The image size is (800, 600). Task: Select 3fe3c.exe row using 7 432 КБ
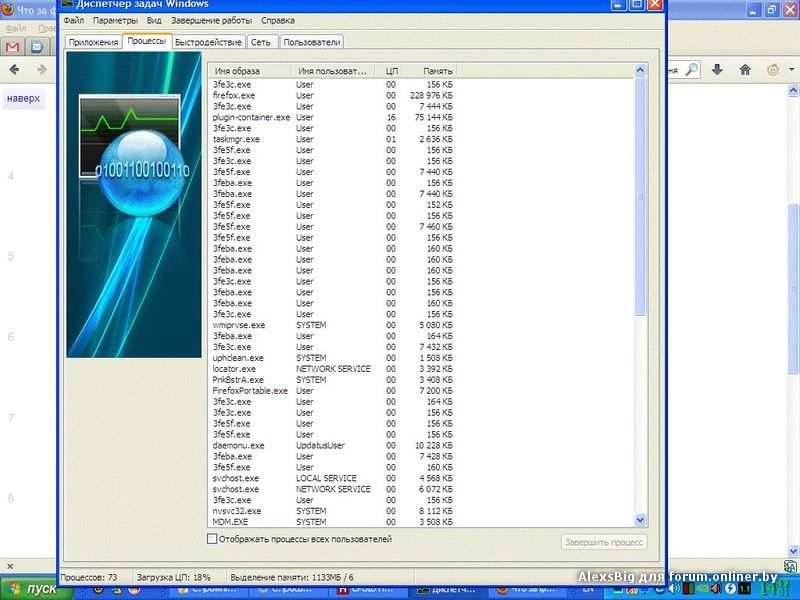pos(333,347)
